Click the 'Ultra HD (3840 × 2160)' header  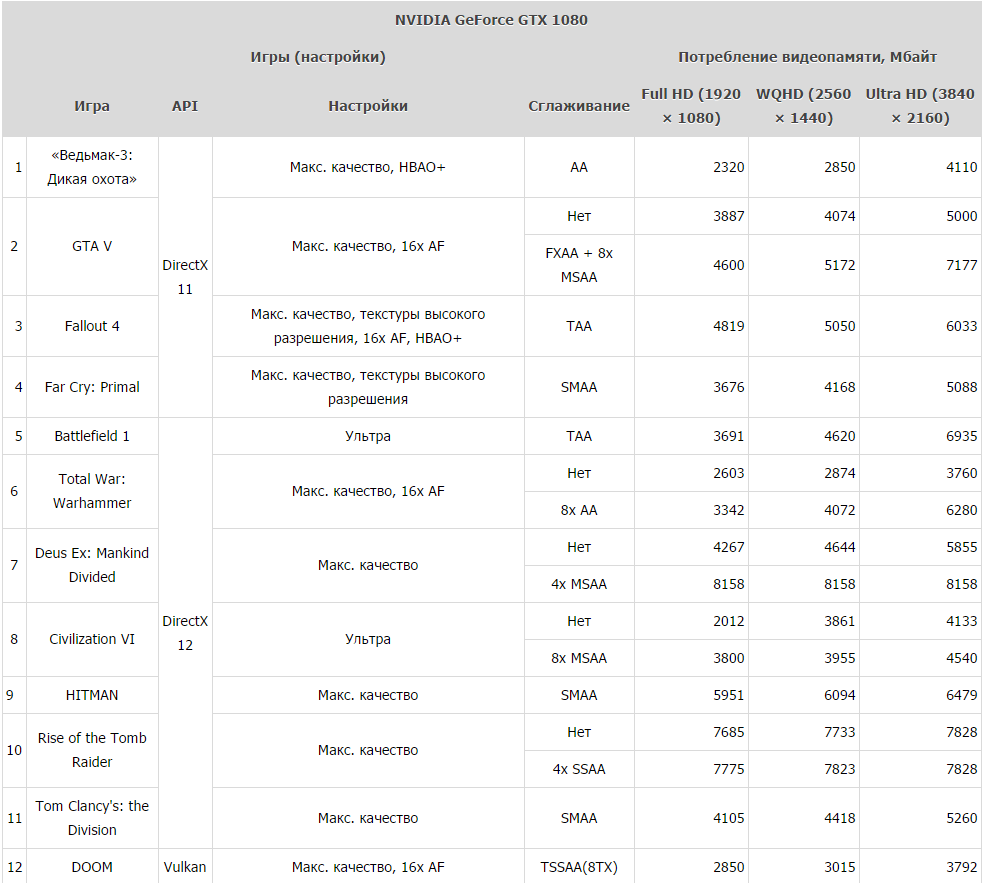tap(919, 106)
